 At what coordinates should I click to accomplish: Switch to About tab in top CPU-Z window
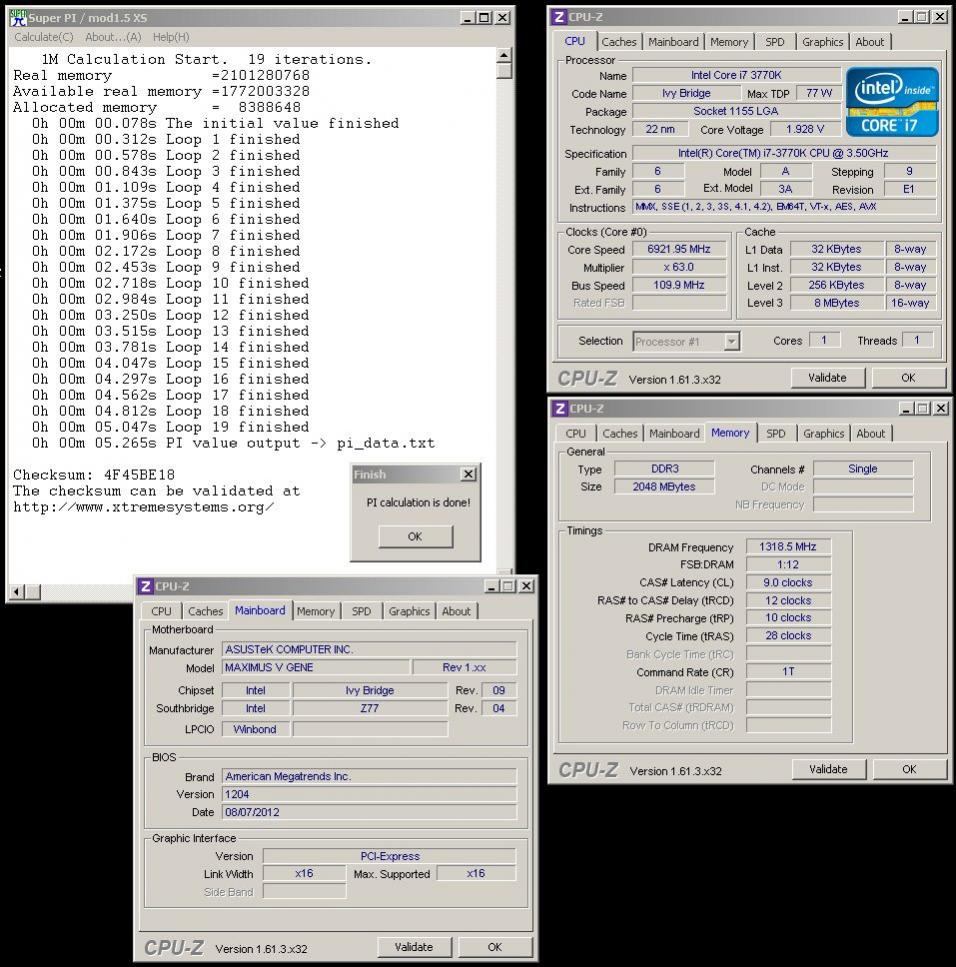(870, 42)
